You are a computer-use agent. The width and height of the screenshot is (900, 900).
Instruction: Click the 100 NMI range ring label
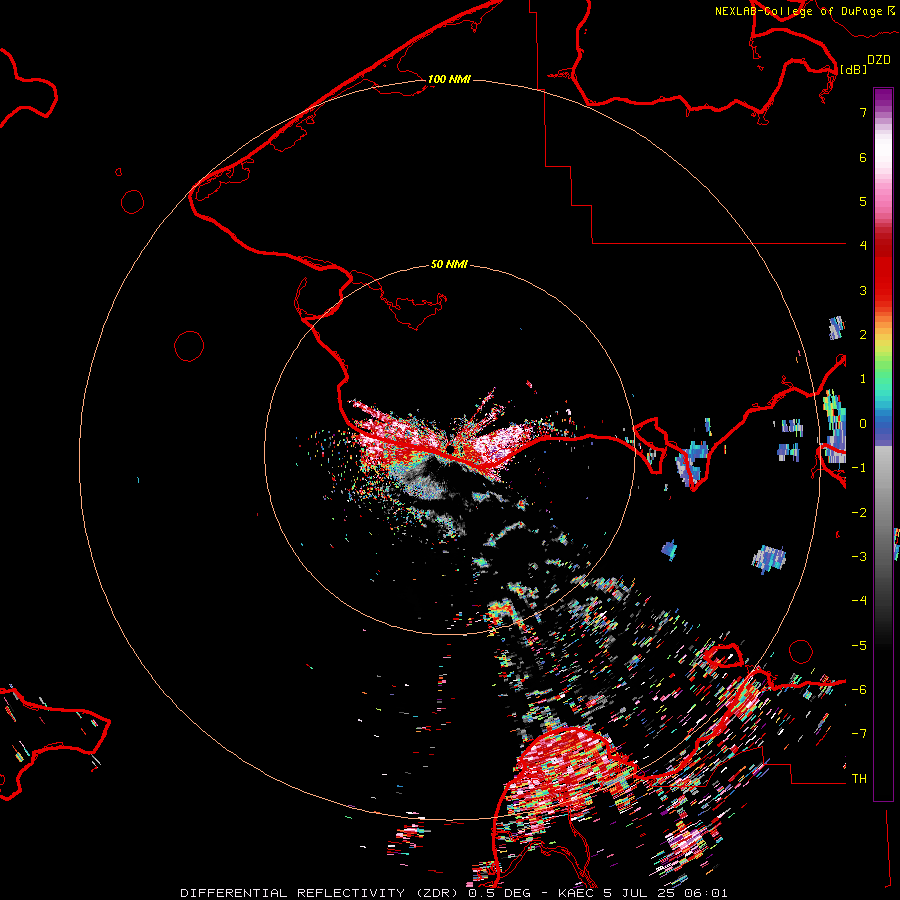tap(449, 79)
